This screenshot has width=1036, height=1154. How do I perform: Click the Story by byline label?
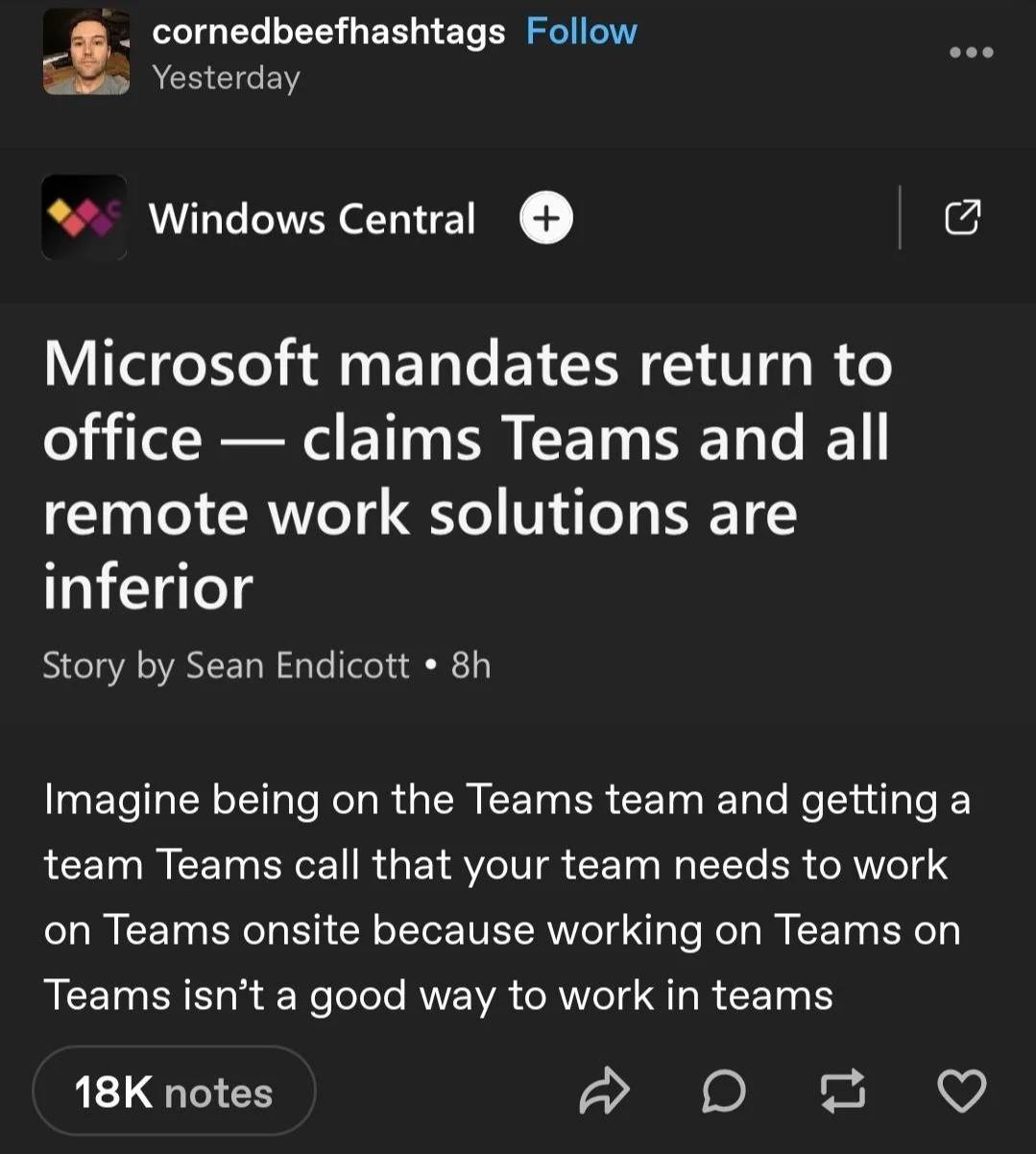point(108,666)
